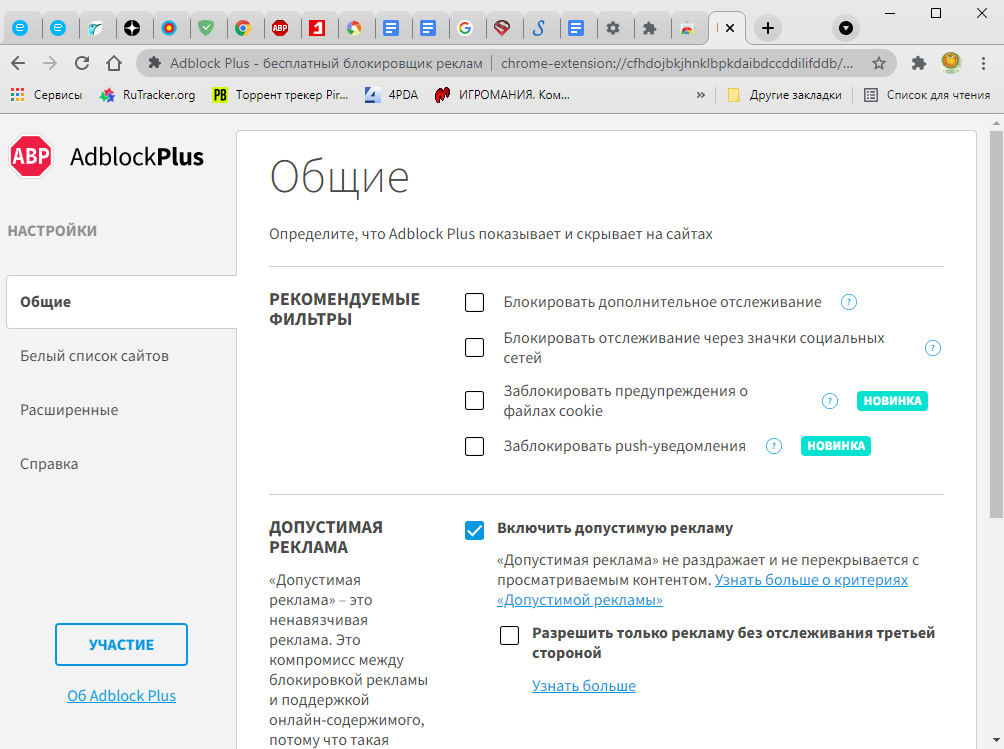
Task: Enable Блокировать push-уведомления
Action: coord(474,446)
